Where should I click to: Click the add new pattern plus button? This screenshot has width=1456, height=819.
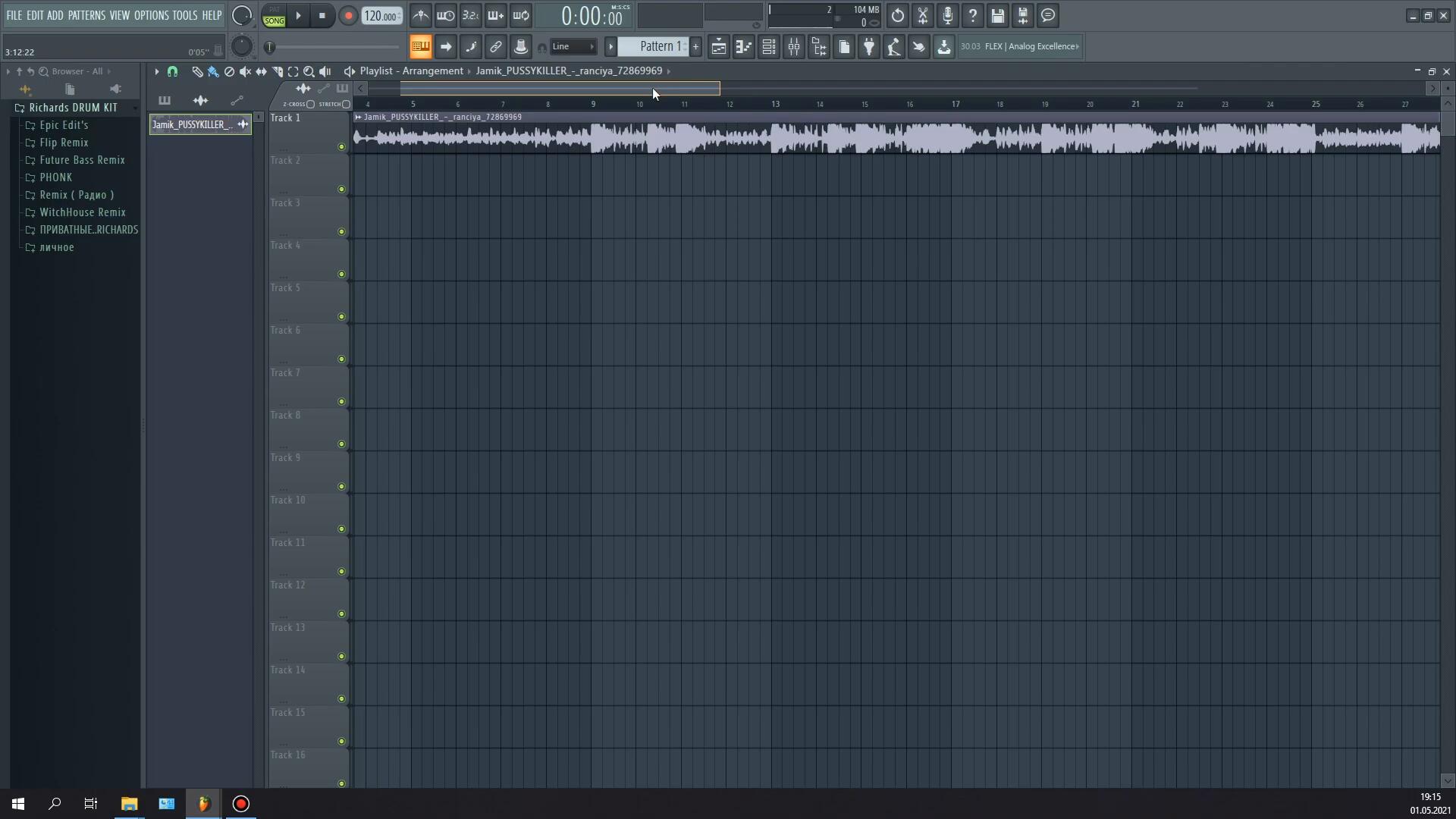(x=695, y=47)
